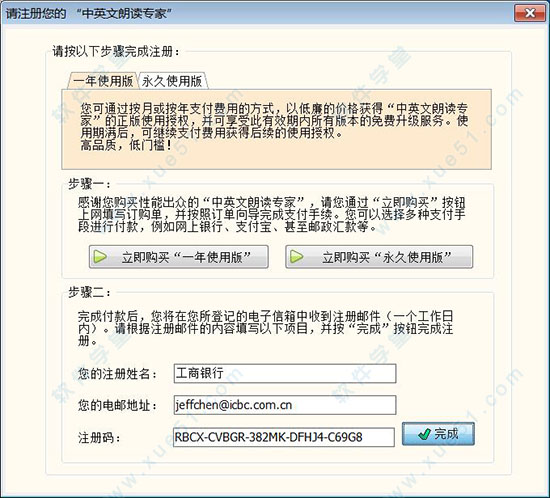Click green arrow icon on permanent purchase button
The image size is (550, 498).
(297, 257)
